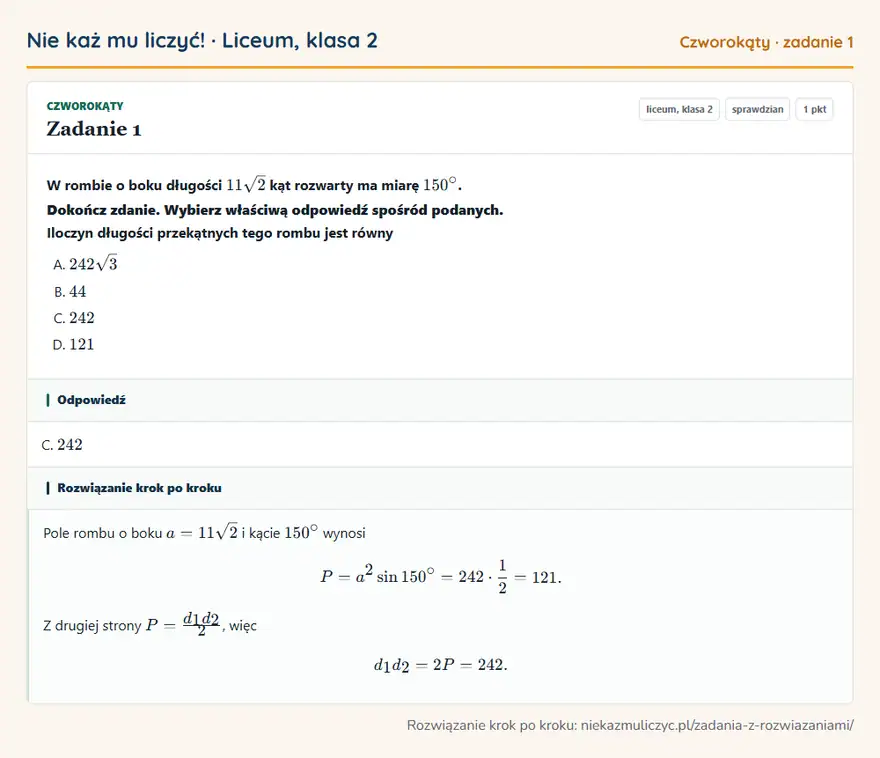
Task: Click the 'liceum, klasa 2' tag
Action: coord(679,109)
